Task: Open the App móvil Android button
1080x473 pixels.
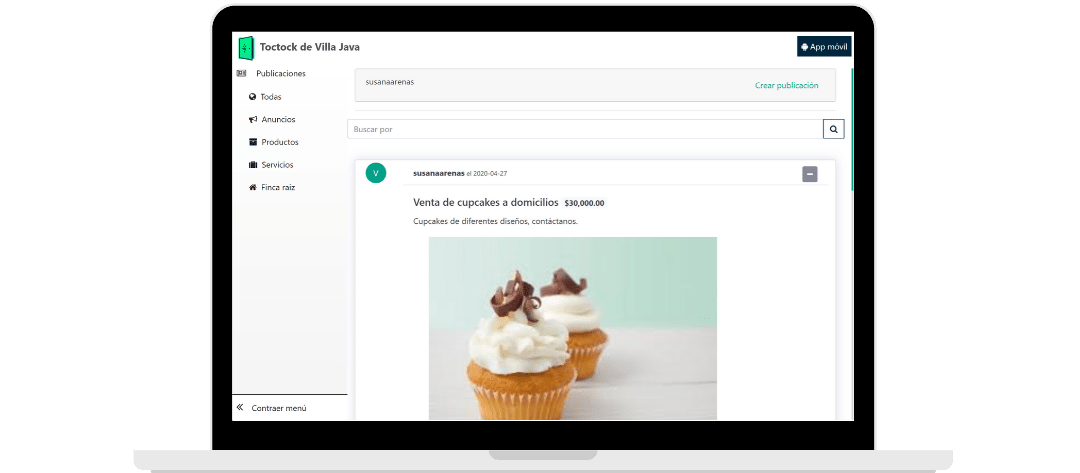Action: pos(823,47)
